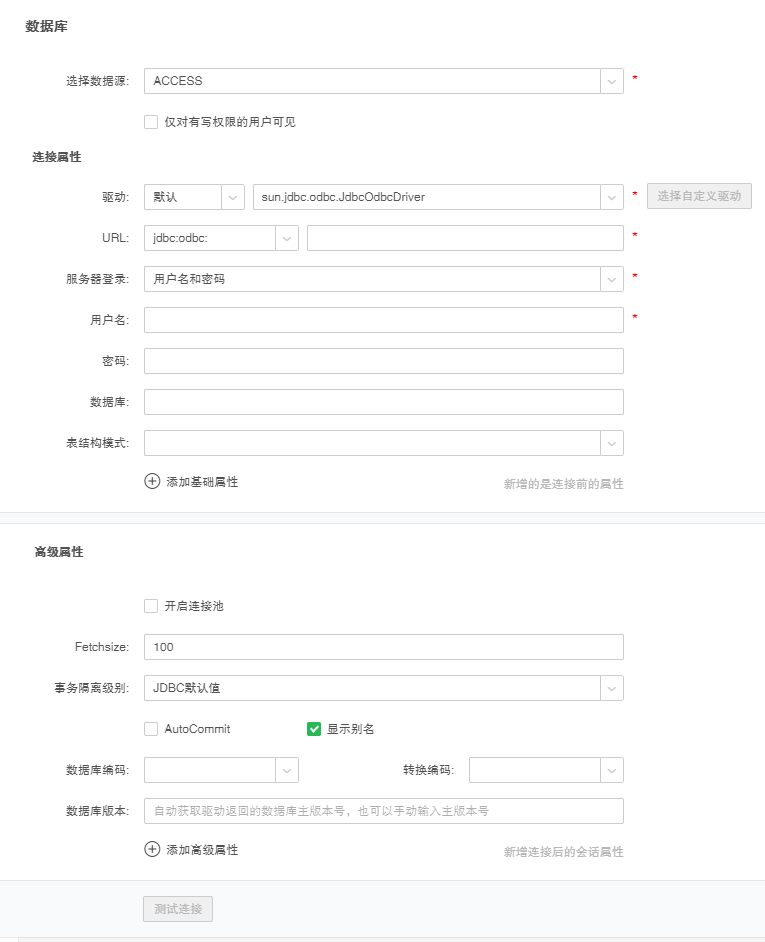The width and height of the screenshot is (765, 942).
Task: Enable the 开启连接池 checkbox
Action: coord(151,606)
